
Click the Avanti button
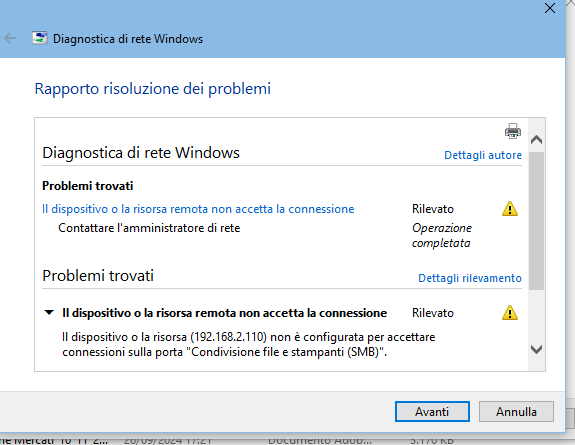tap(432, 412)
